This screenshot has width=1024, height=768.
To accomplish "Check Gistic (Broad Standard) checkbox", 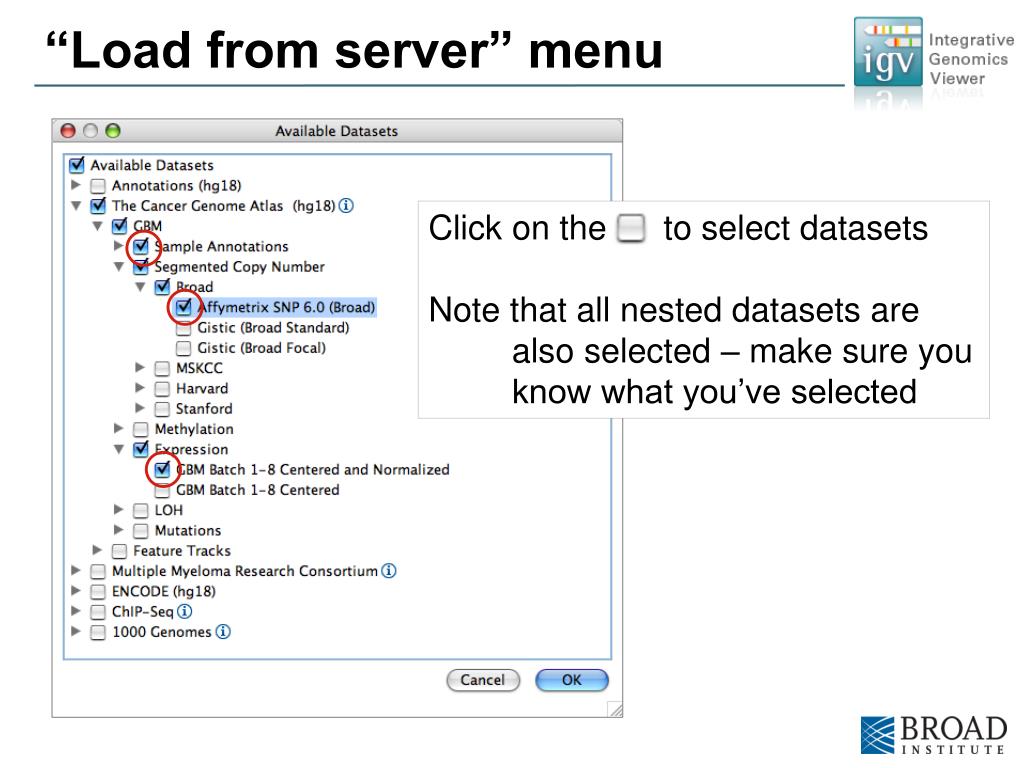I will [184, 328].
